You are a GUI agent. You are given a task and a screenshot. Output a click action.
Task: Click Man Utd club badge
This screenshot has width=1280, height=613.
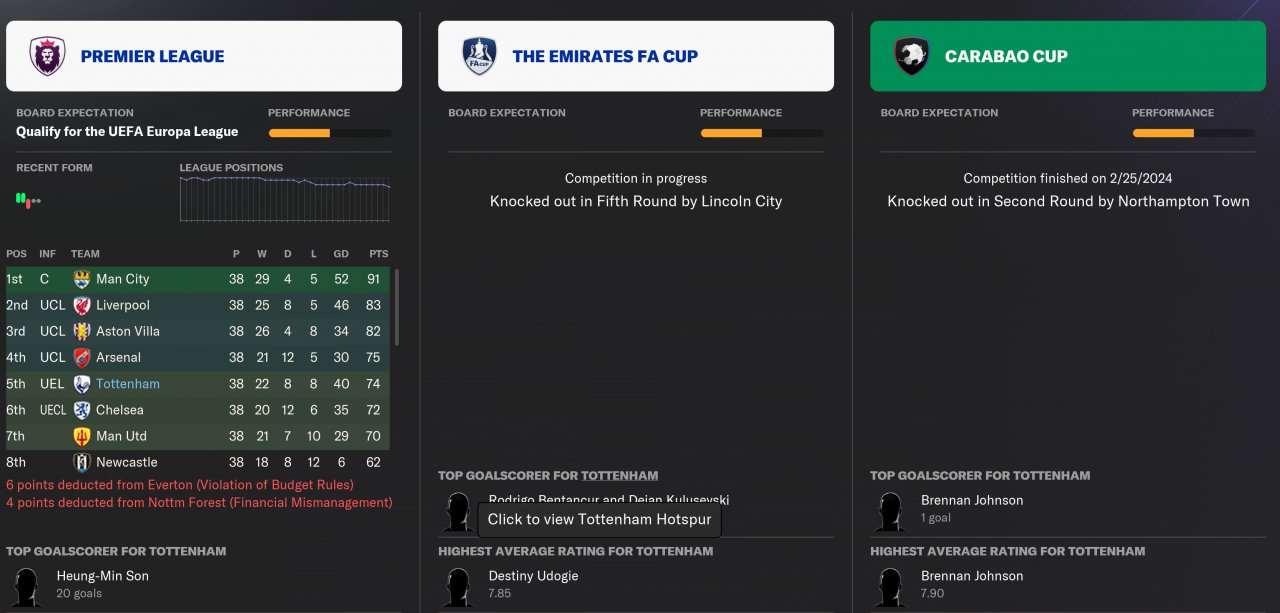pyautogui.click(x=82, y=437)
